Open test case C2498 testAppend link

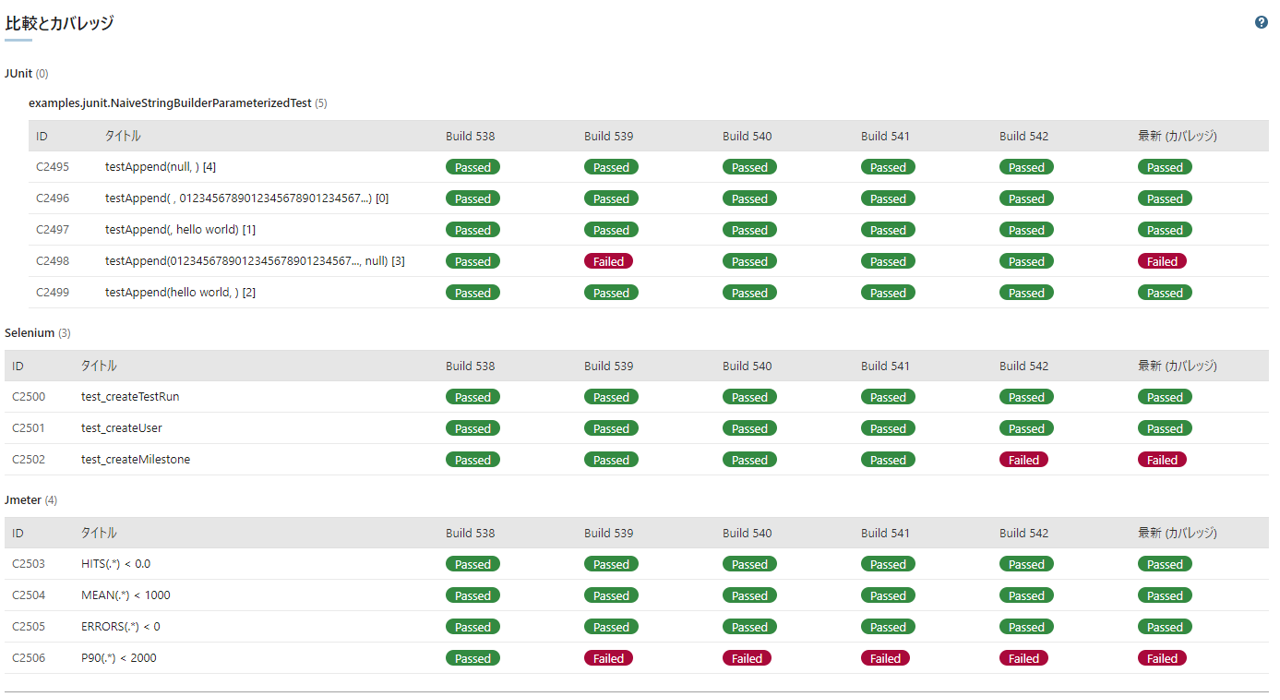254,261
